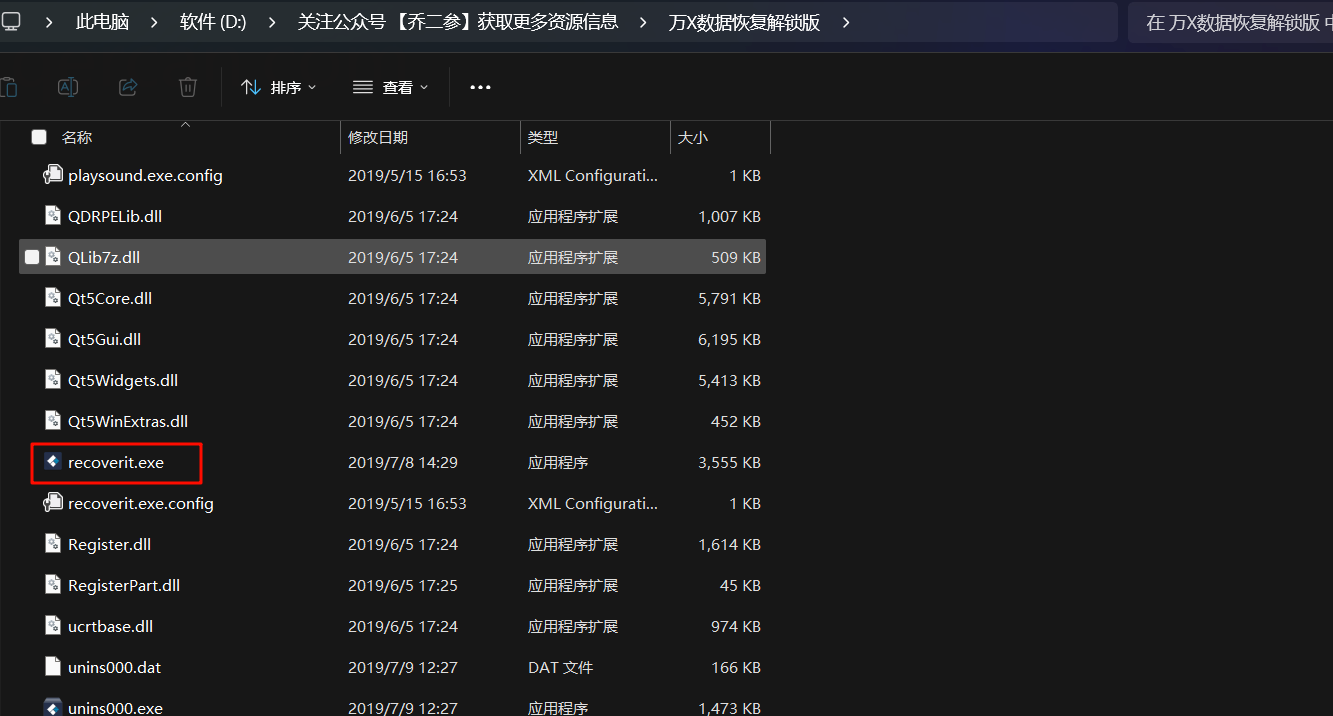
Task: Click the ucrtbase.dll file icon
Action: (53, 626)
